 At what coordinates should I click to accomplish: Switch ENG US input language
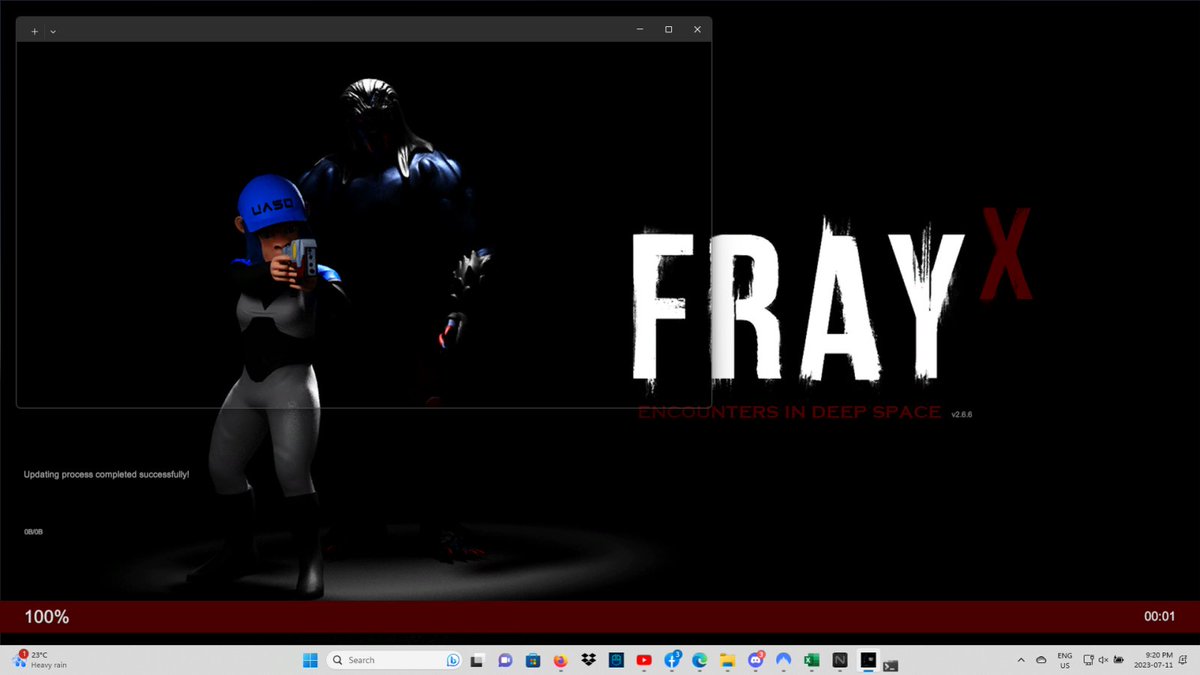click(x=1065, y=660)
